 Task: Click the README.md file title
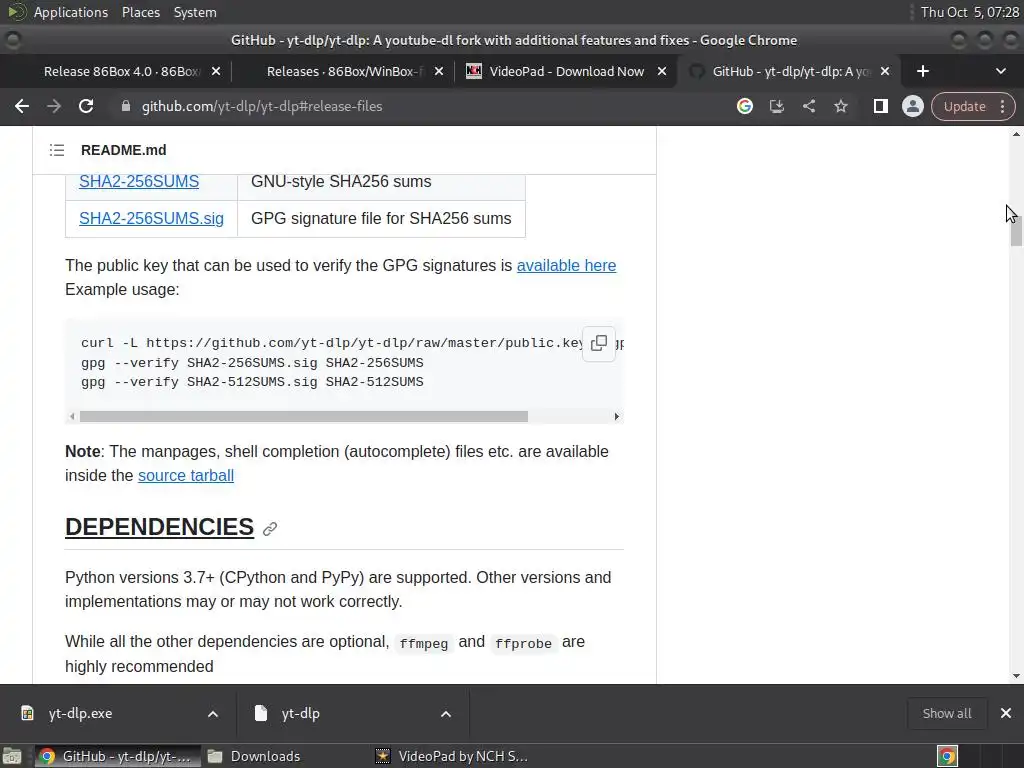point(123,150)
